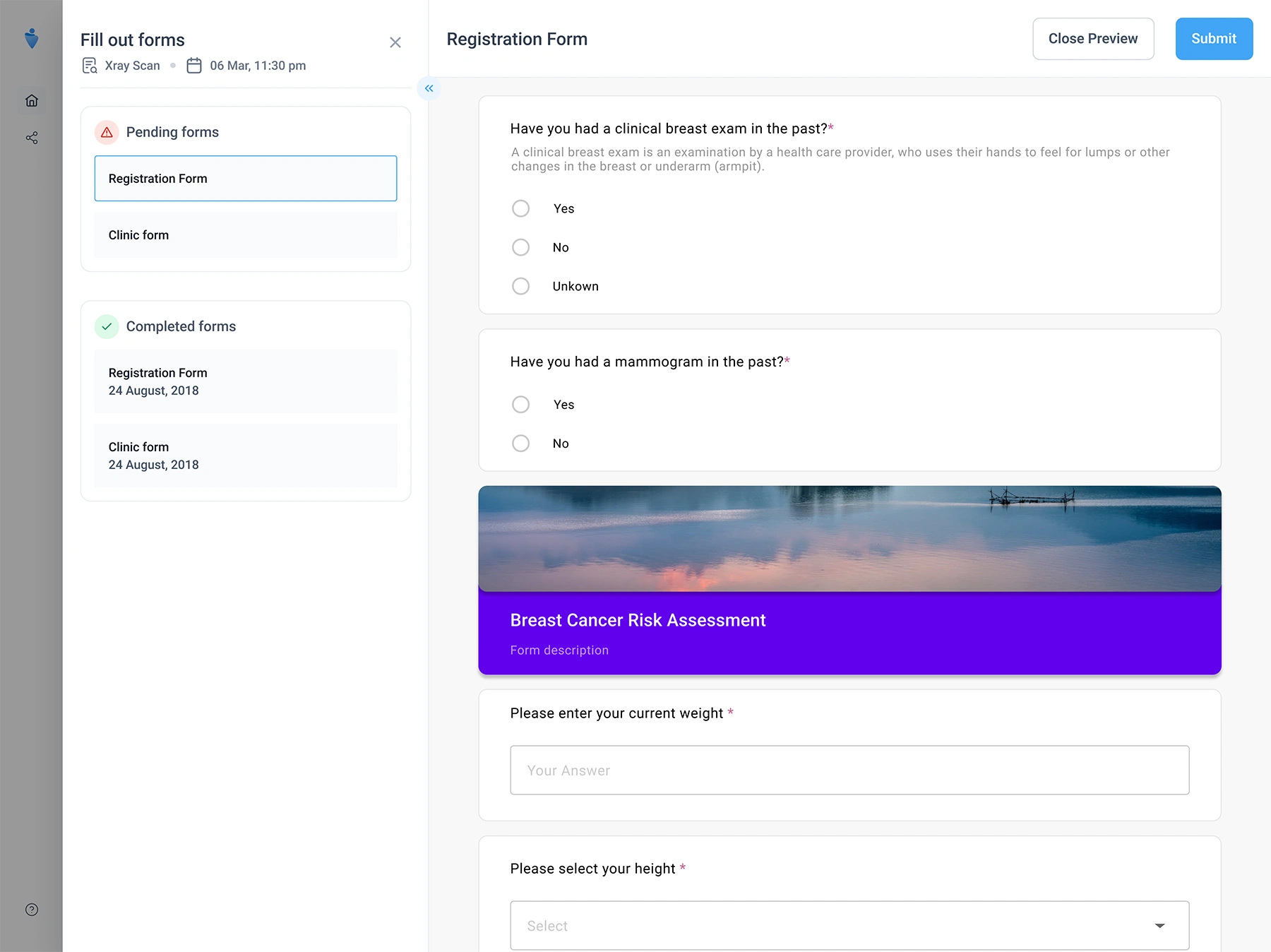Click the Fill out forms title

pos(133,40)
